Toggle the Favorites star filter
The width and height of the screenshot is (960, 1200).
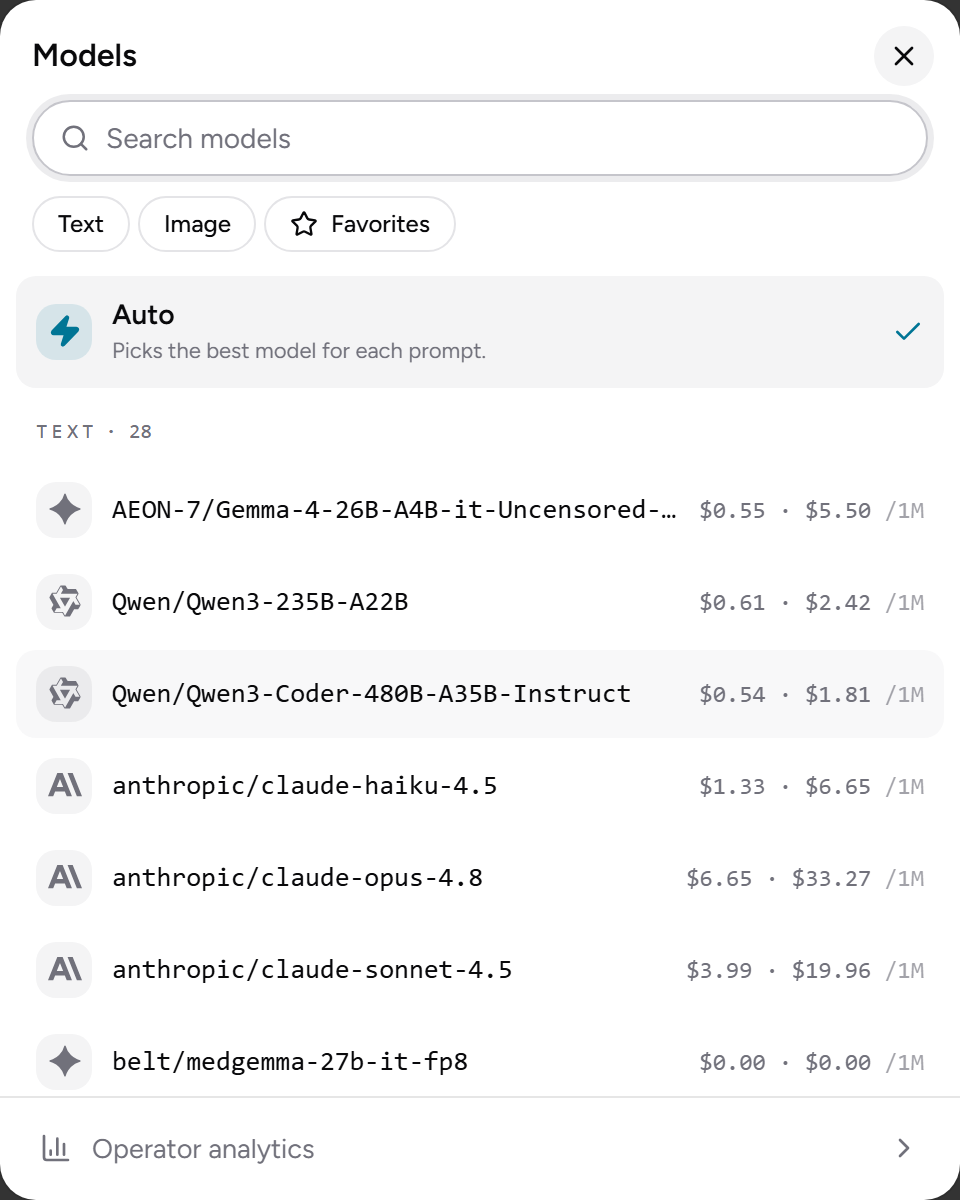point(360,224)
